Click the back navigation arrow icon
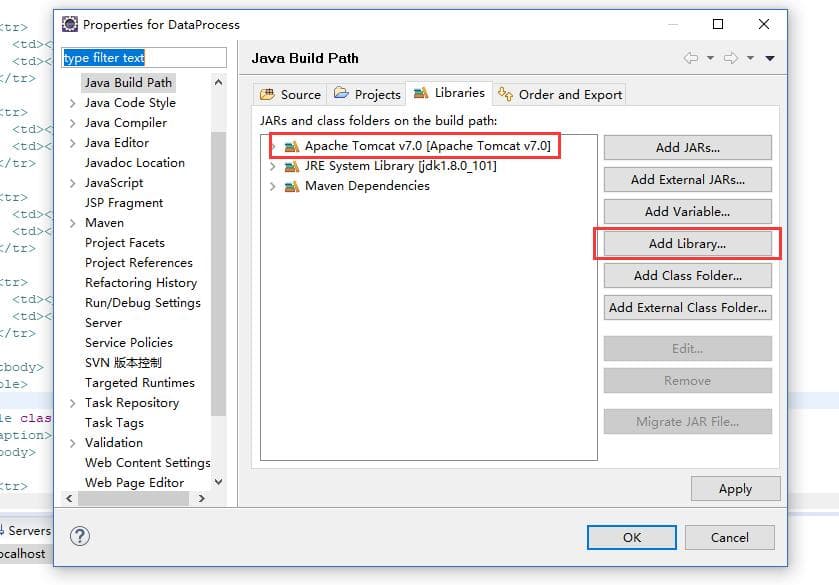The height and width of the screenshot is (585, 839). [691, 58]
